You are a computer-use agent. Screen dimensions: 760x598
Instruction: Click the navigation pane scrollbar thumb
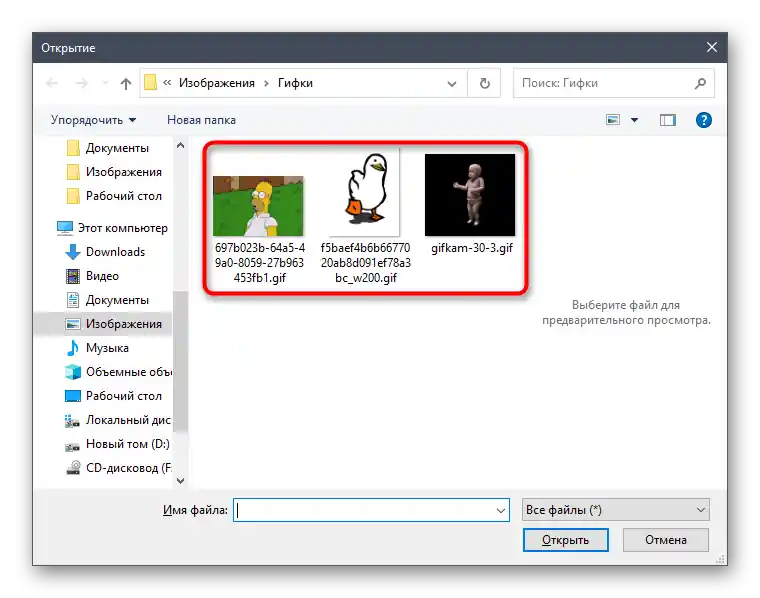point(180,361)
